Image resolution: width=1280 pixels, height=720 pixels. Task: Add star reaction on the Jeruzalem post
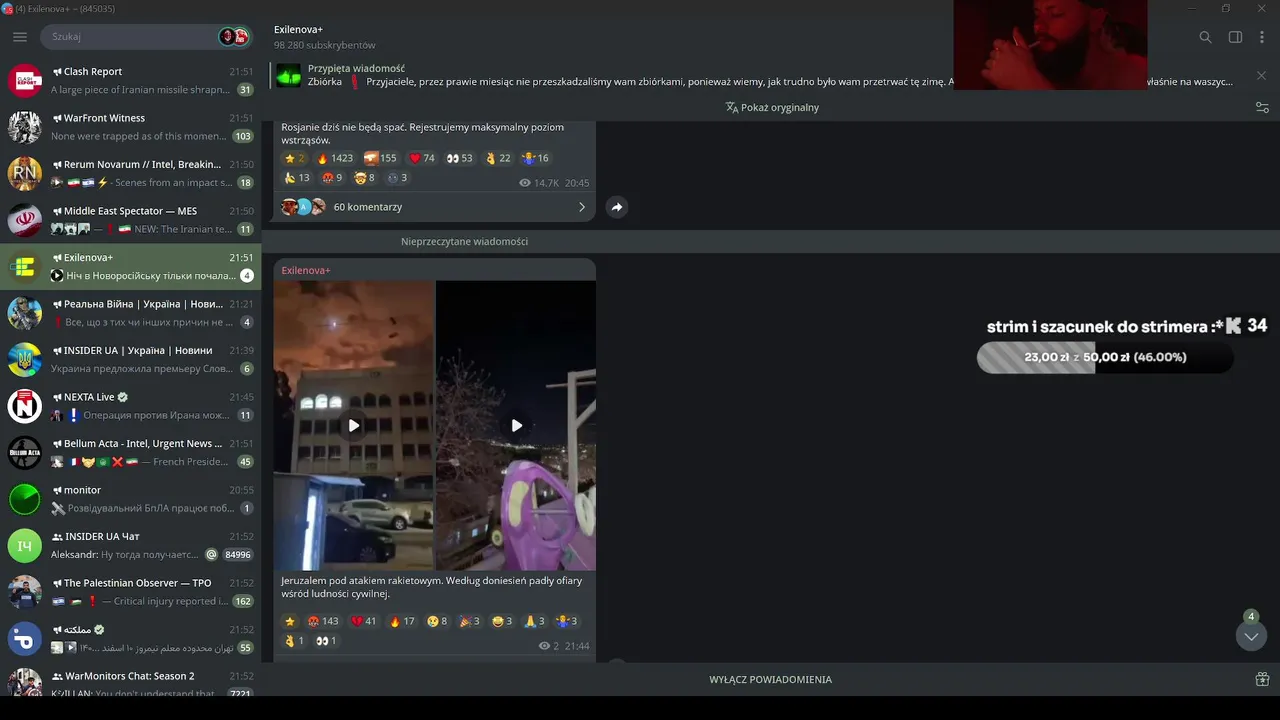pos(290,621)
